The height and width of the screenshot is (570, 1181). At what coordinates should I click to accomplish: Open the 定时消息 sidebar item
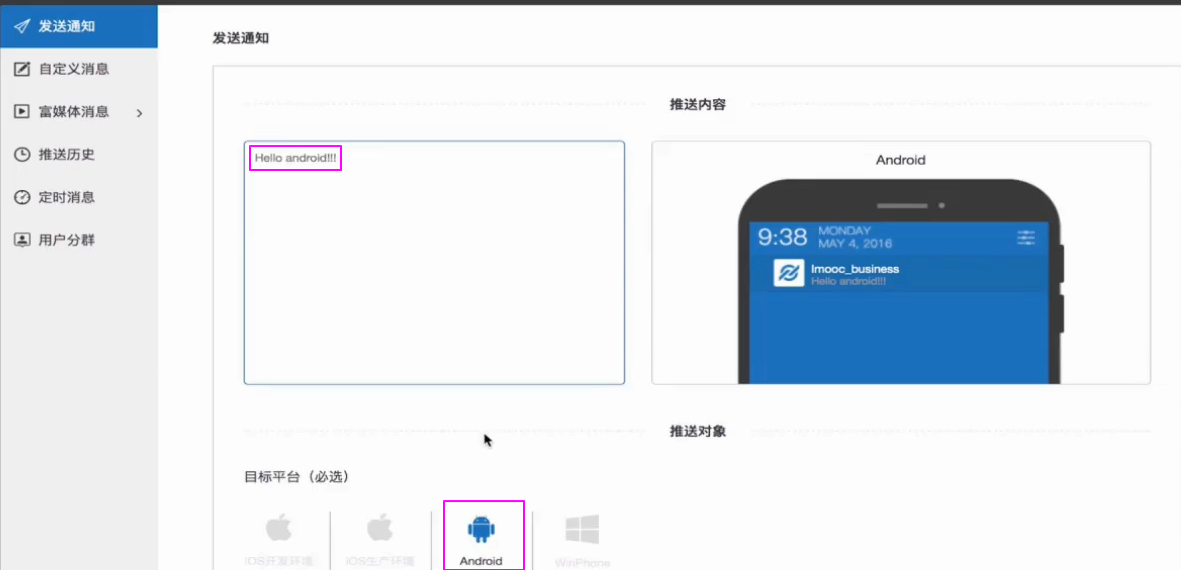(x=78, y=198)
